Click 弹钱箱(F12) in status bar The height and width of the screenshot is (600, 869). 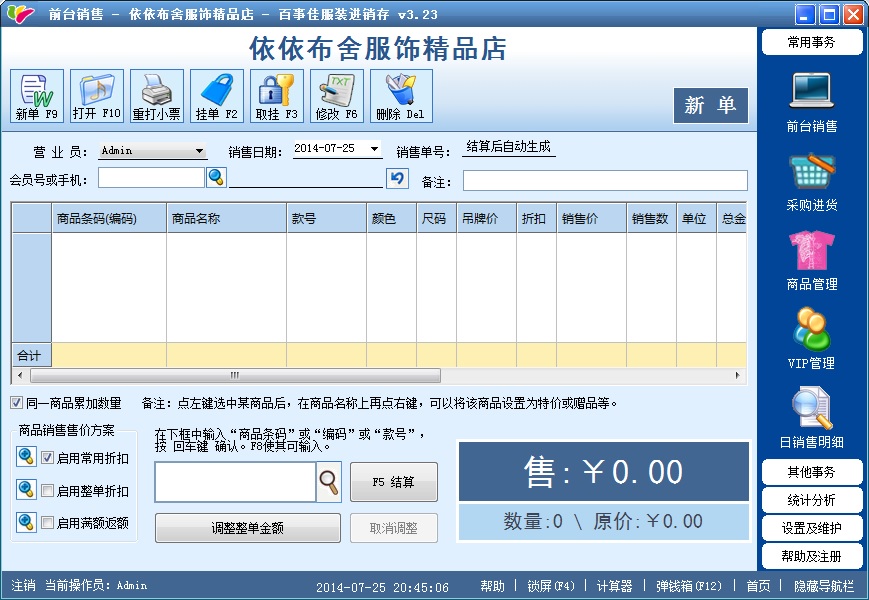[x=689, y=586]
